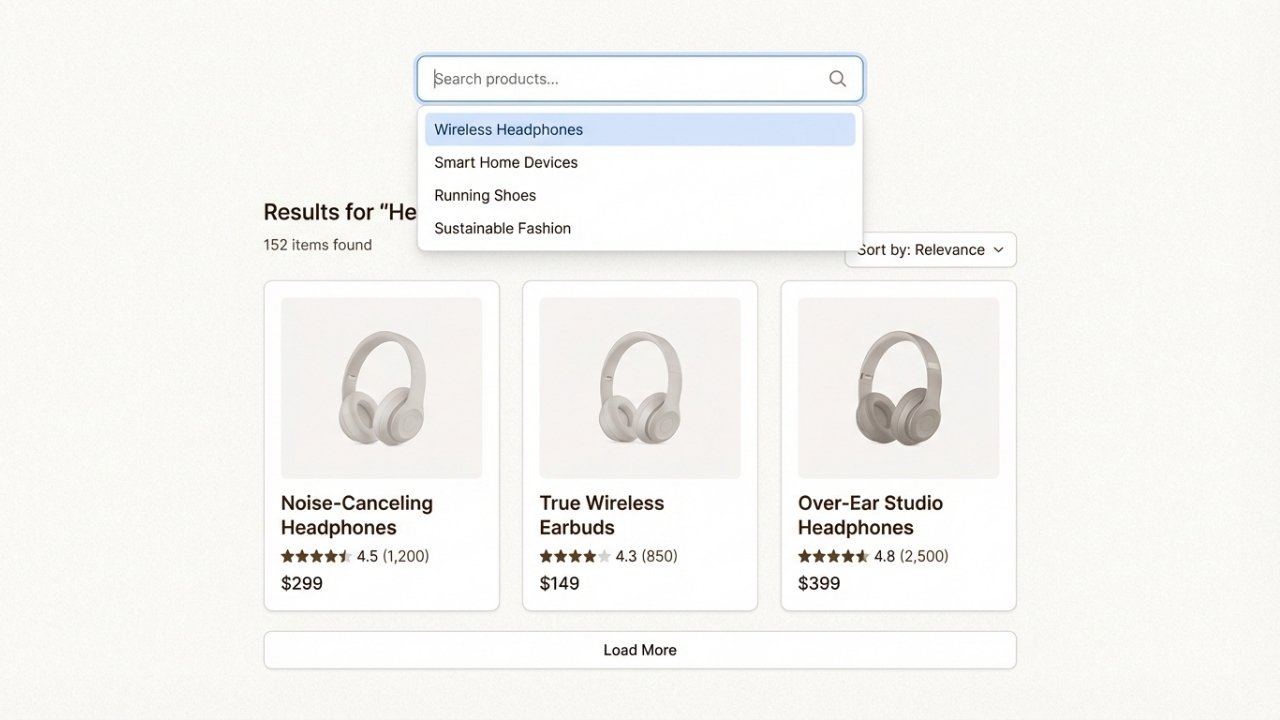The width and height of the screenshot is (1280, 720).
Task: Open the Over-Ear Studio Headphones product image
Action: click(x=898, y=388)
